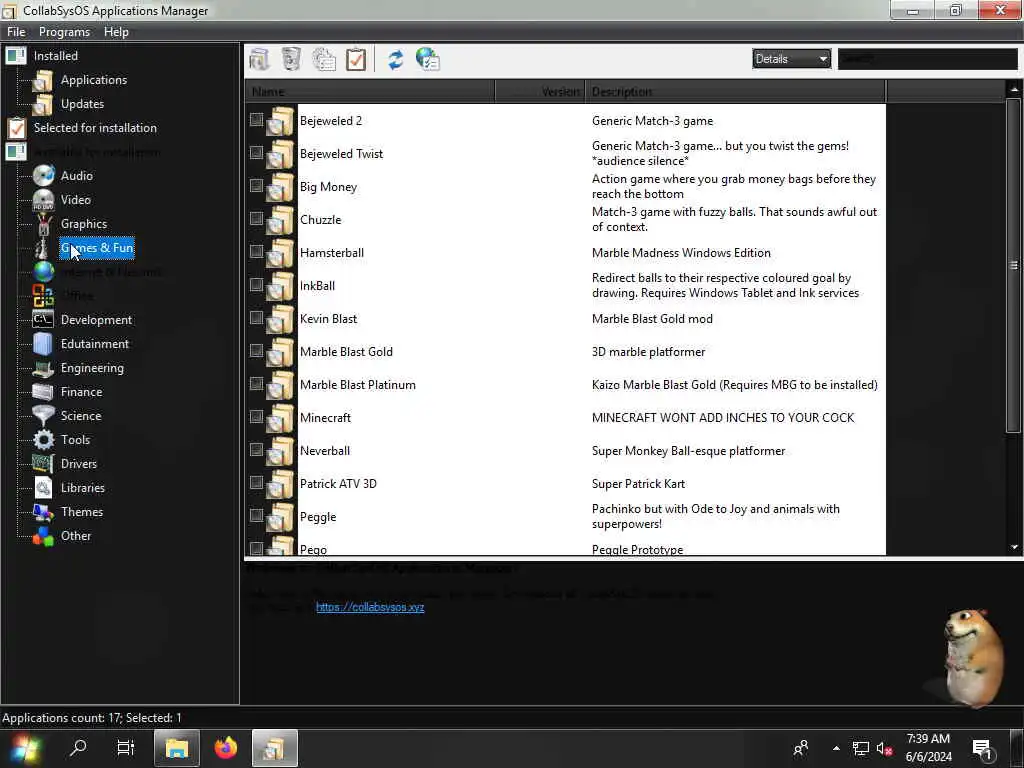Select the Games & Fun category
The height and width of the screenshot is (768, 1024).
pos(97,248)
